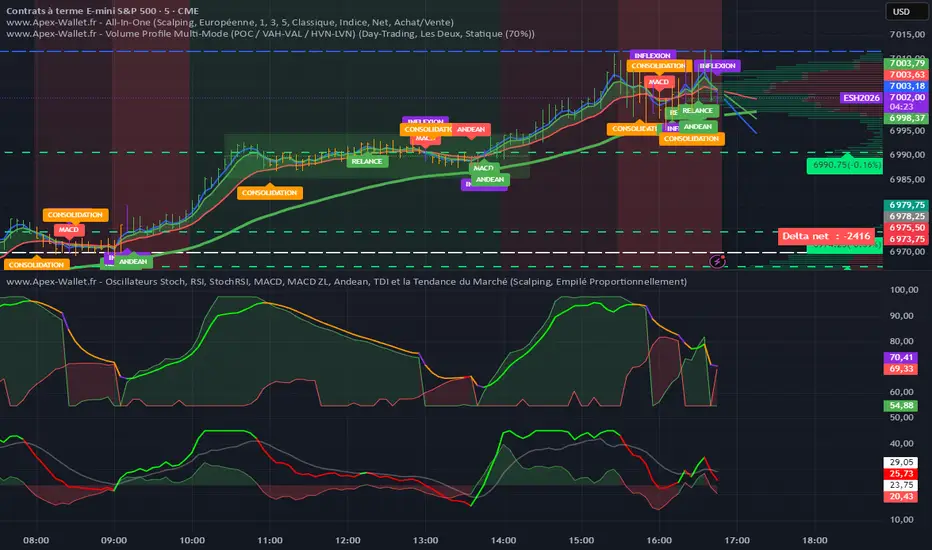Click the 16:00 time axis label
The width and height of the screenshot is (932, 550).
coord(659,540)
